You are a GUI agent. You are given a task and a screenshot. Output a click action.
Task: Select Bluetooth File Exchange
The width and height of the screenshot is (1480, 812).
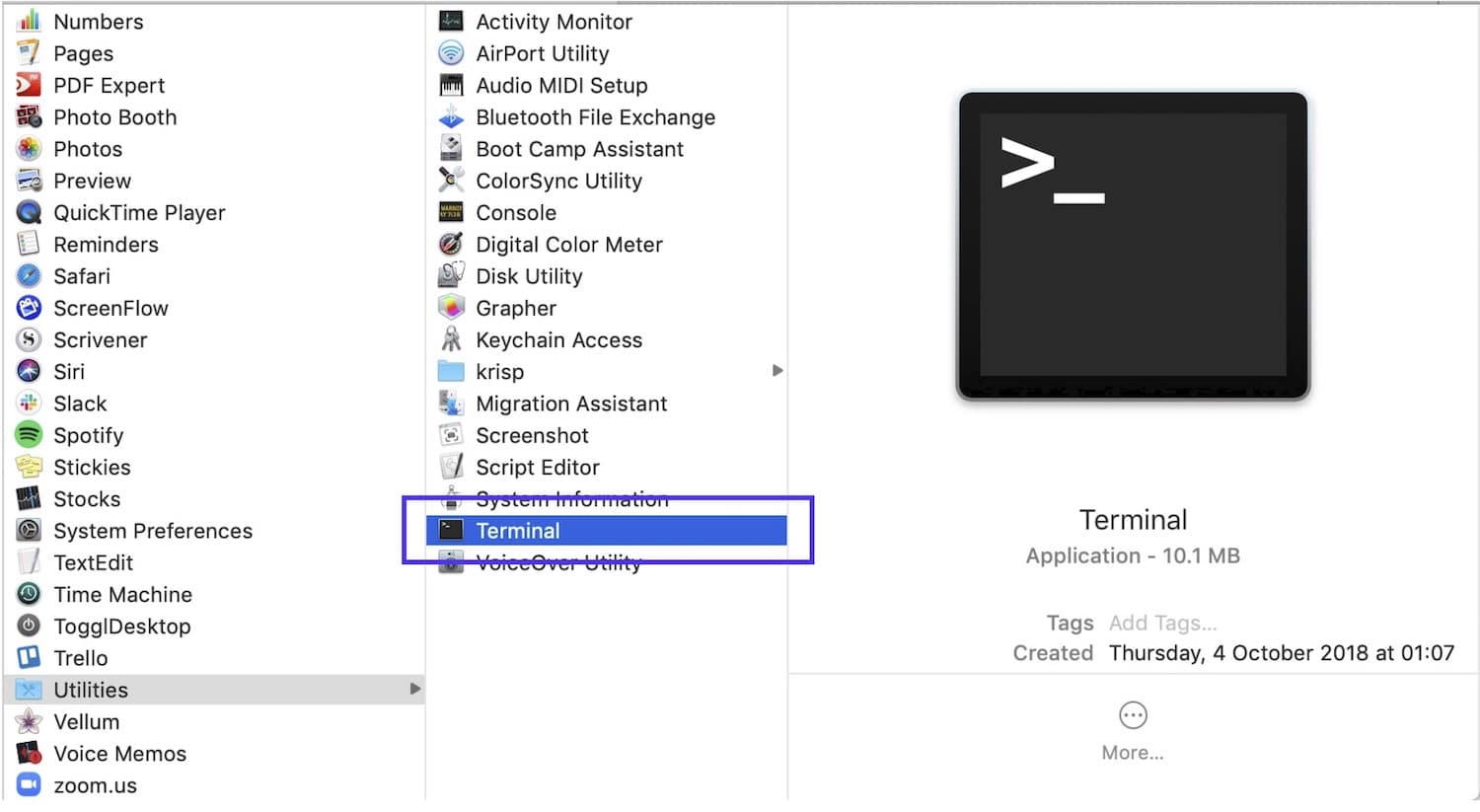click(x=595, y=116)
